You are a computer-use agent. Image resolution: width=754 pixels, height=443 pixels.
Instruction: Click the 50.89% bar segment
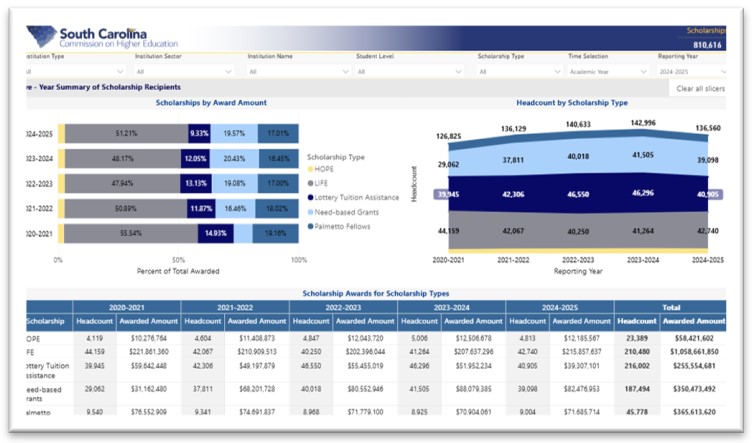(x=126, y=209)
